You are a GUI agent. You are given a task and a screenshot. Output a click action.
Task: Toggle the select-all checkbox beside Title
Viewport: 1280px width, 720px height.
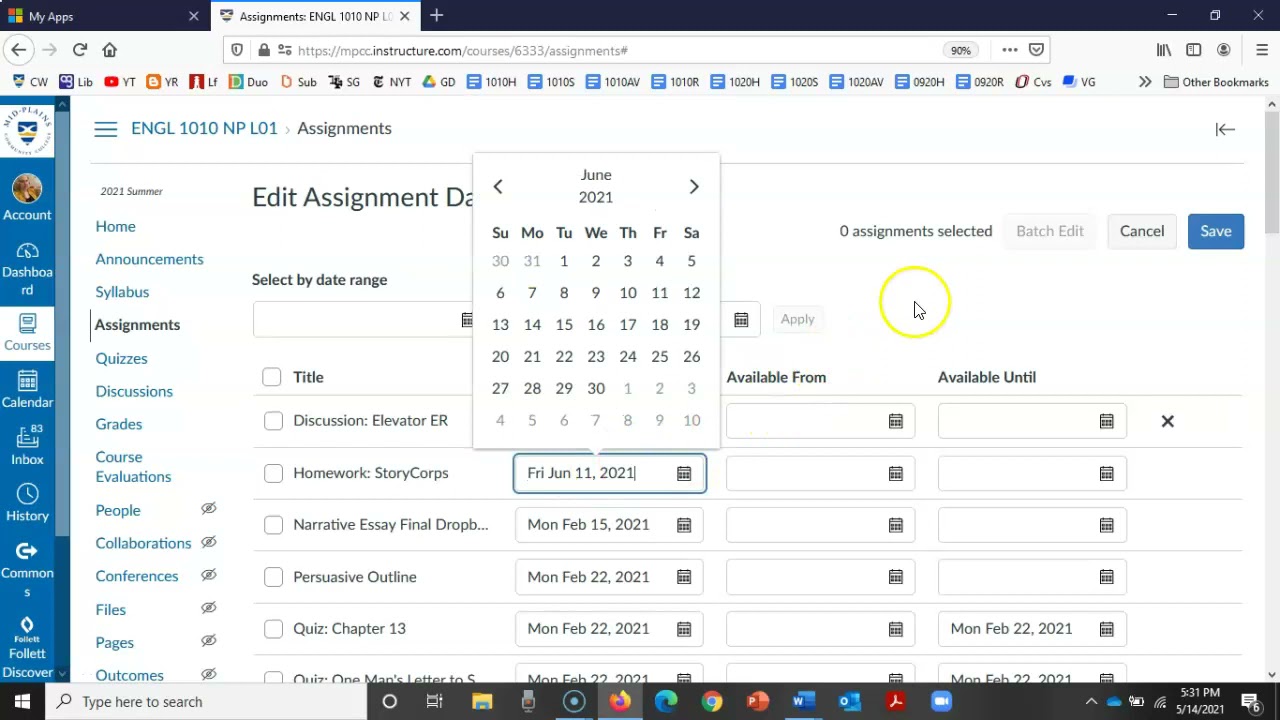coord(272,377)
